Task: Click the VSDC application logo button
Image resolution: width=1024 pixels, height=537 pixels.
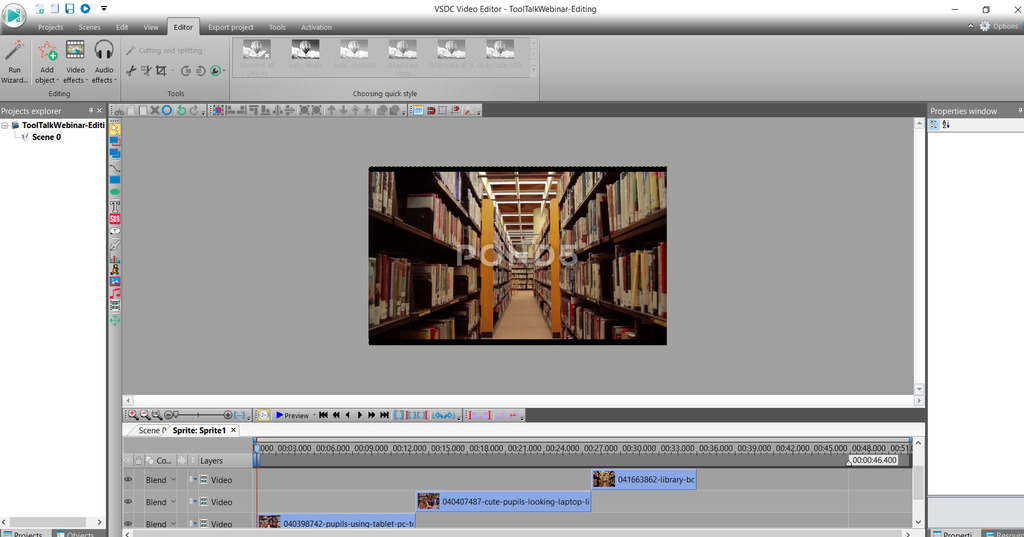Action: (14, 16)
